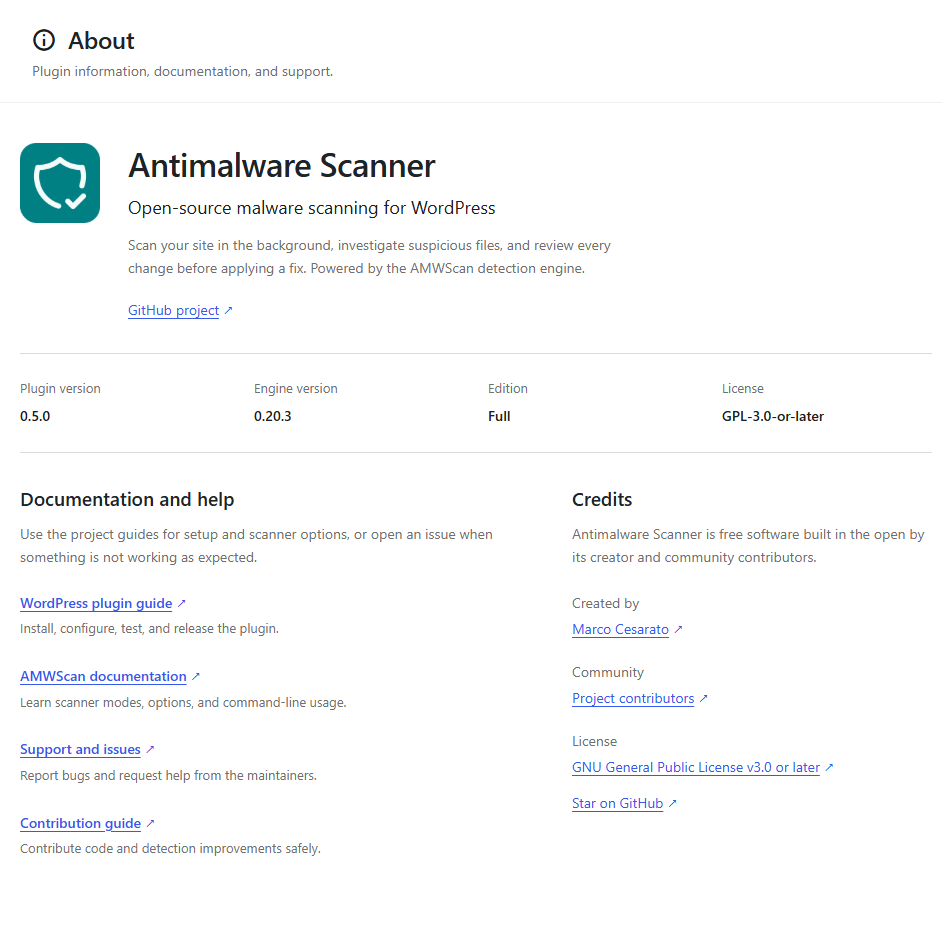
Task: Click external arrow beside Contribution guide
Action: (150, 823)
